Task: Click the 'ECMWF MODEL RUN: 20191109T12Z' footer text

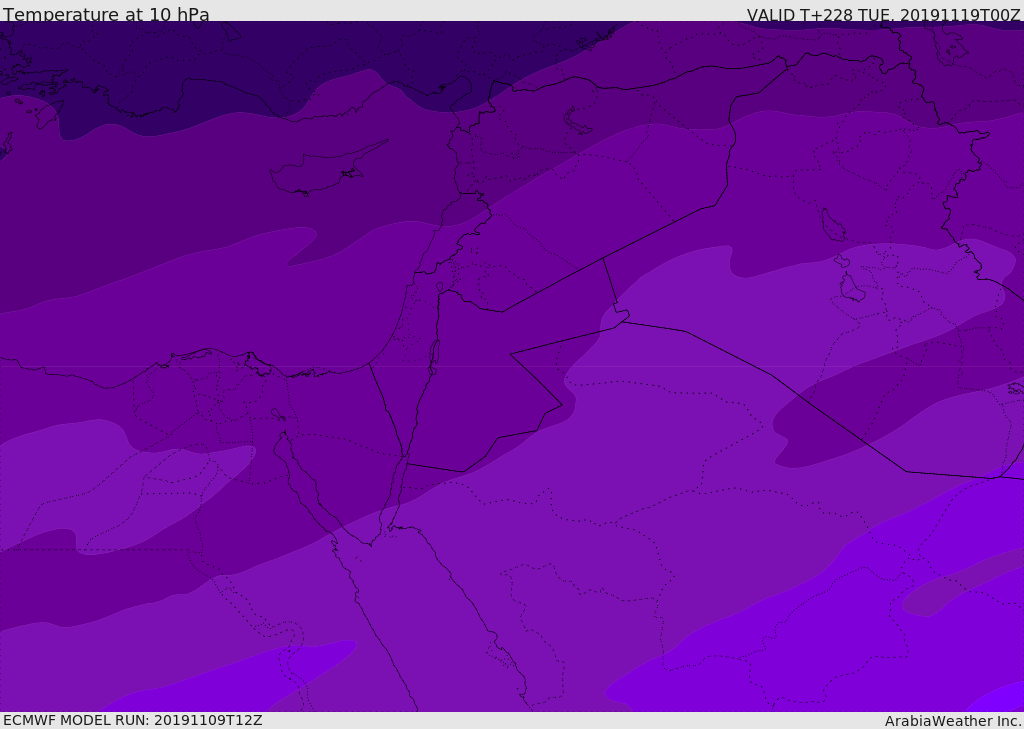Action: (x=133, y=720)
